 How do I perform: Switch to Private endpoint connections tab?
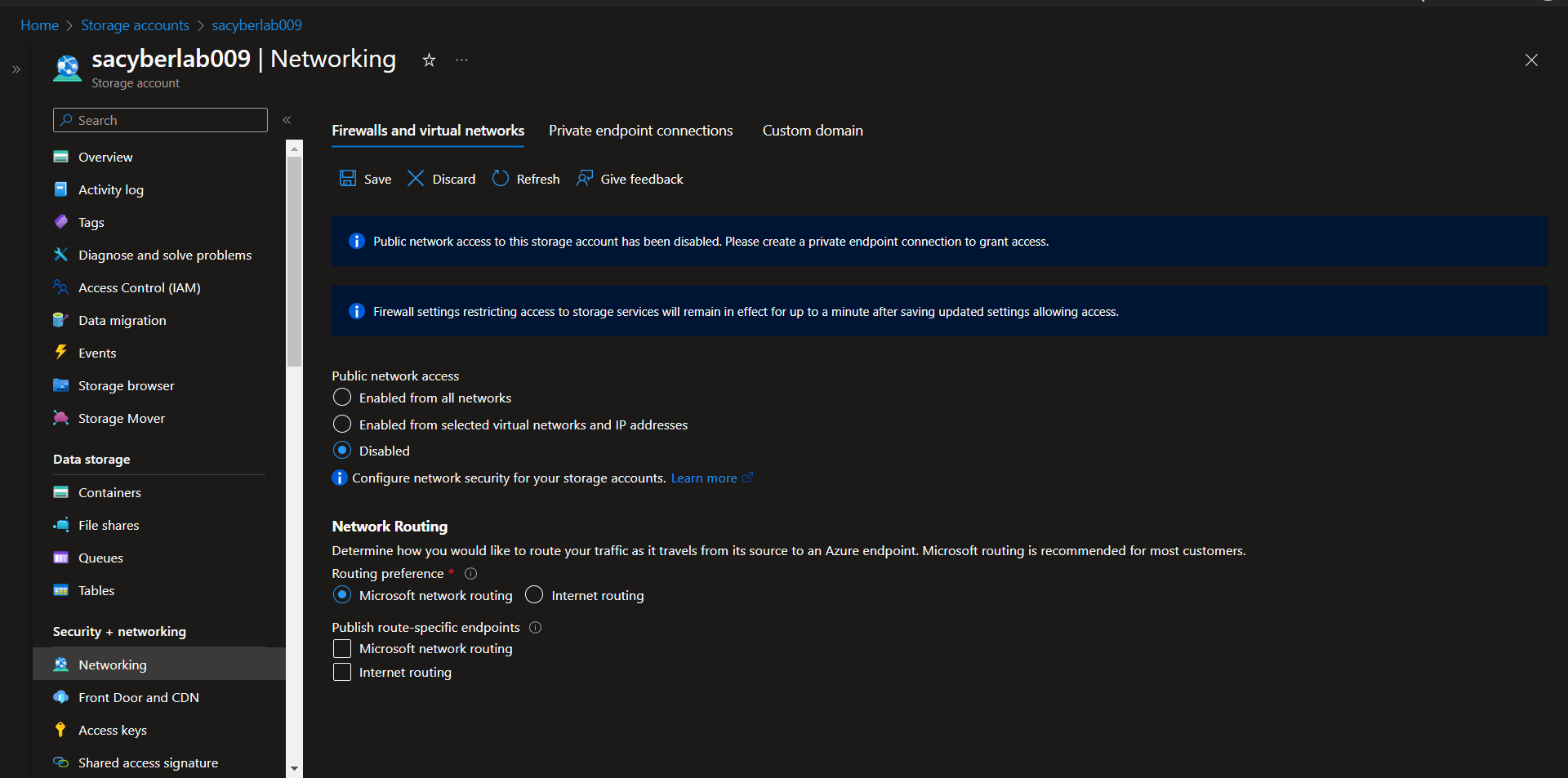pos(641,131)
